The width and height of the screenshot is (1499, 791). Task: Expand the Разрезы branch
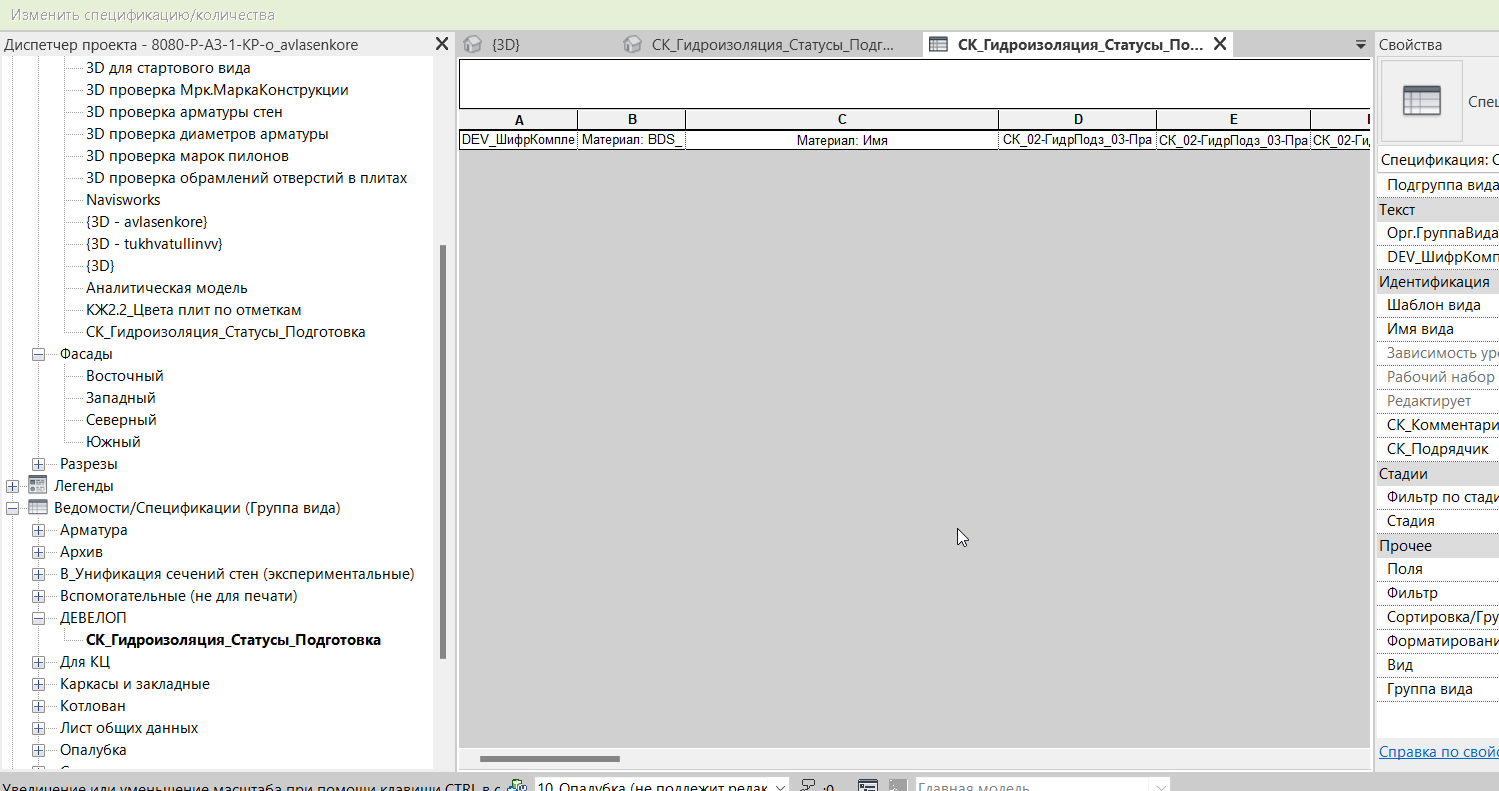pos(39,464)
